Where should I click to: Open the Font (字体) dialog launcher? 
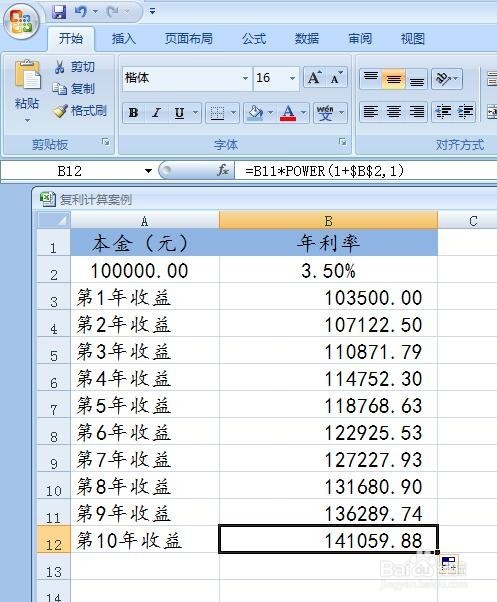point(342,142)
